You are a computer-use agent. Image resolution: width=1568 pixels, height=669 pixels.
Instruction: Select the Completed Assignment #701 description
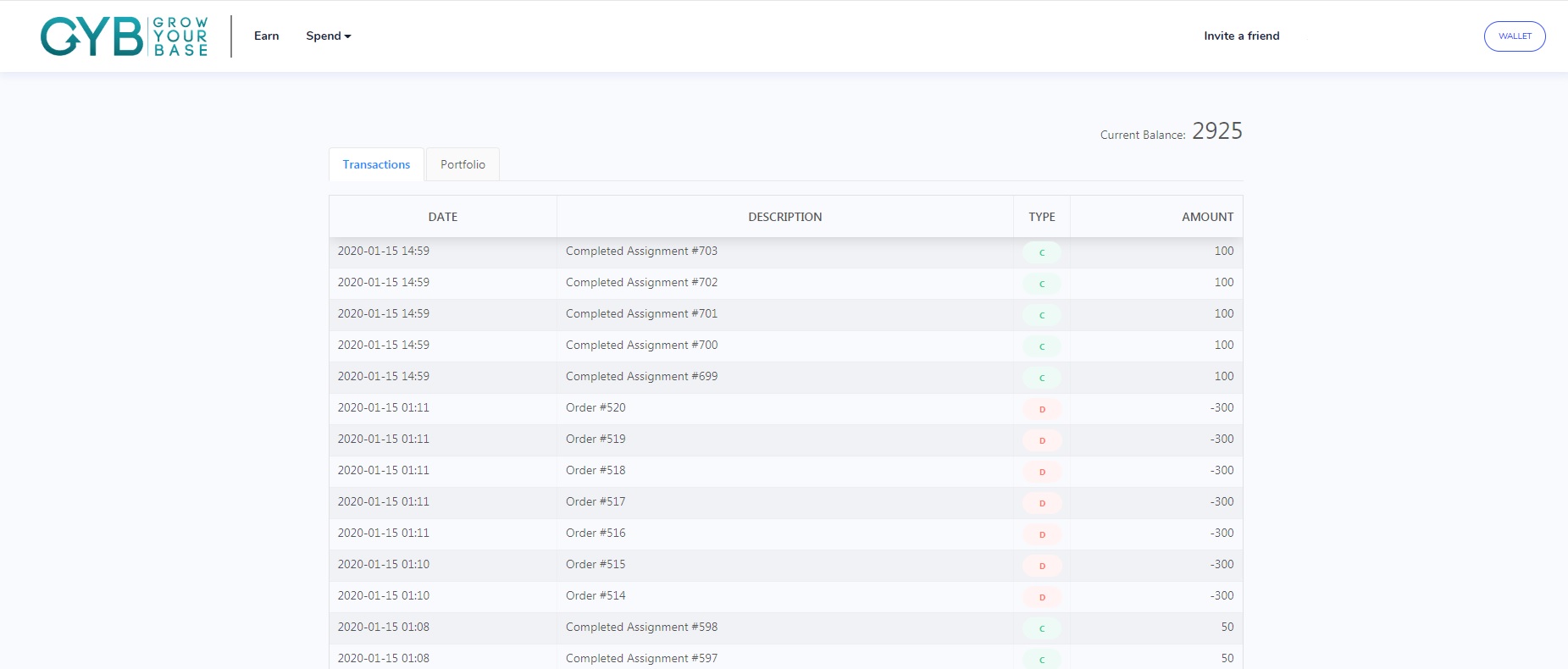click(x=641, y=314)
